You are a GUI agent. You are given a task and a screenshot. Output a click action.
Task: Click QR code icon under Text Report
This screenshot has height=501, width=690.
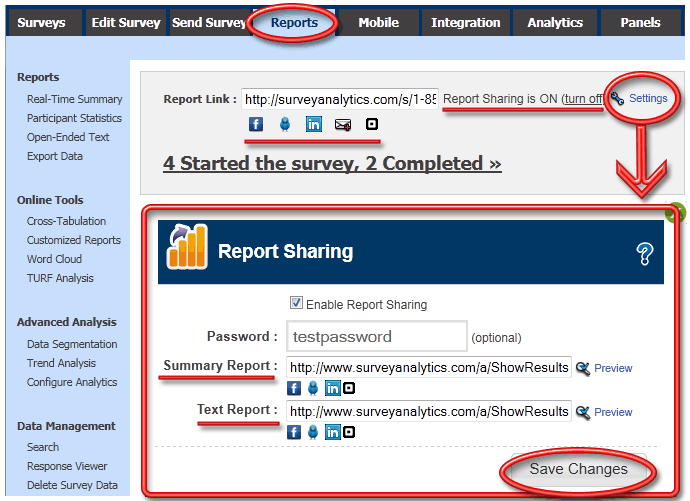[349, 432]
